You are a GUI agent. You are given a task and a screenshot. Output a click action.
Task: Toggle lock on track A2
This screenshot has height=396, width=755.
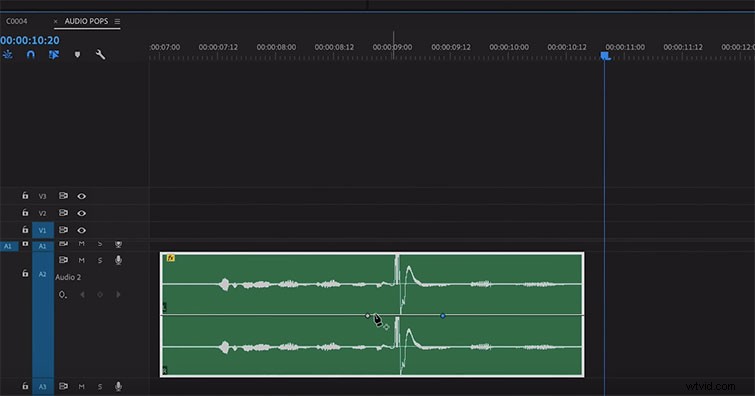point(25,273)
